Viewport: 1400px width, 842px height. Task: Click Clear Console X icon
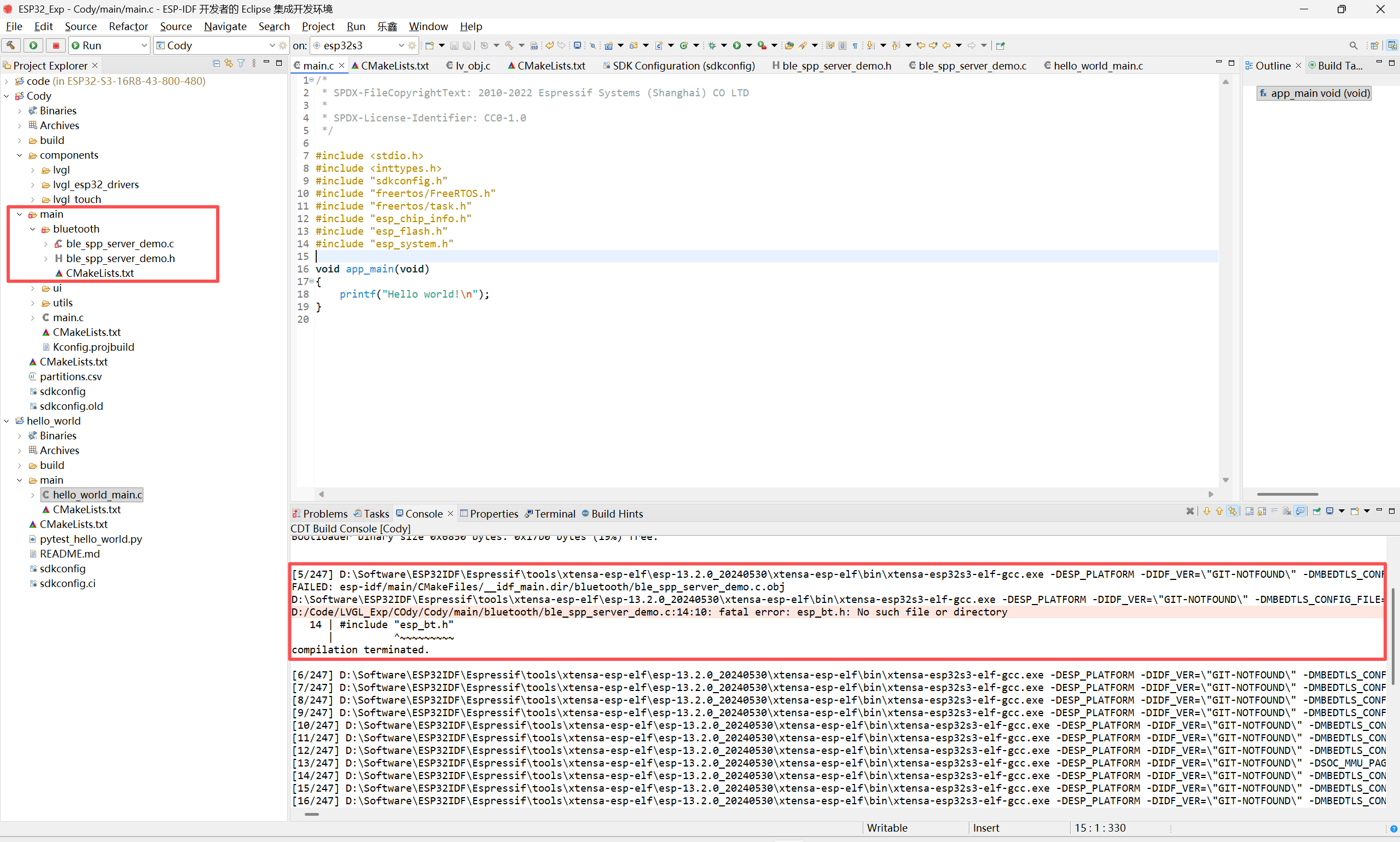click(1189, 511)
